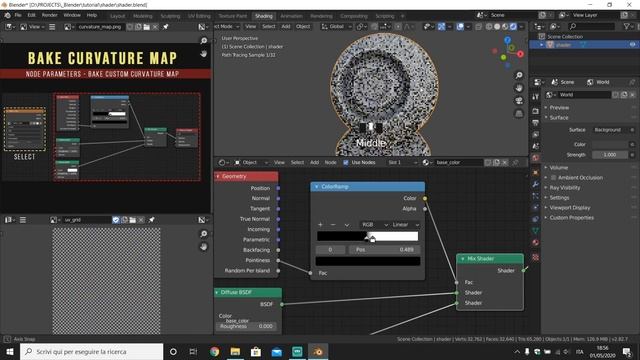The width and height of the screenshot is (640, 360).
Task: Click Strength 1.000 slider in World surface
Action: click(x=611, y=155)
